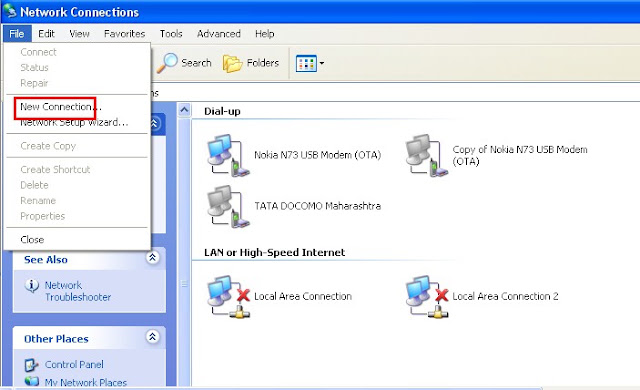
Task: Click the Network Troubleshooter info icon
Action: (32, 285)
